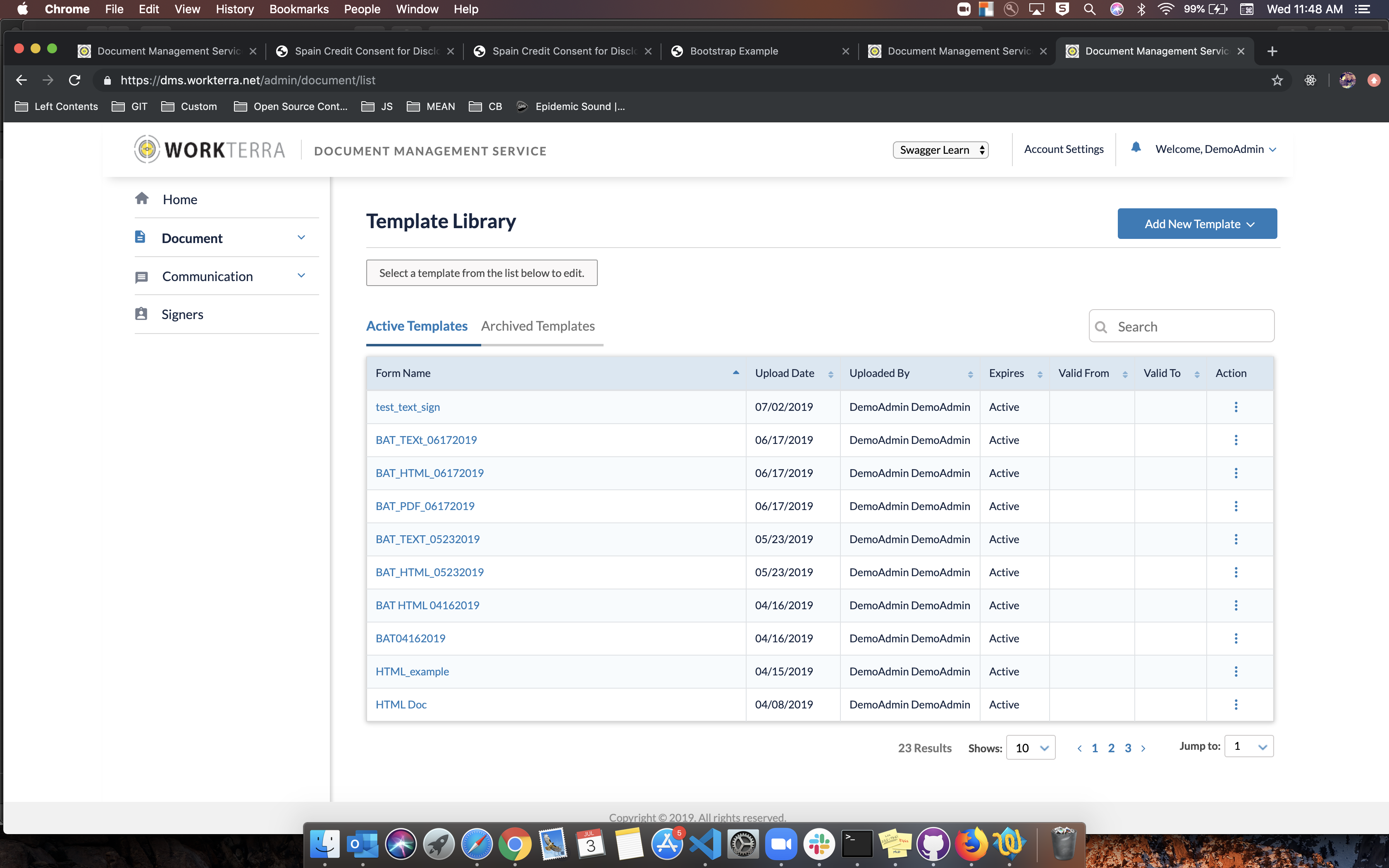Open action menu for BAT_PDF_06172019 row

1236,506
